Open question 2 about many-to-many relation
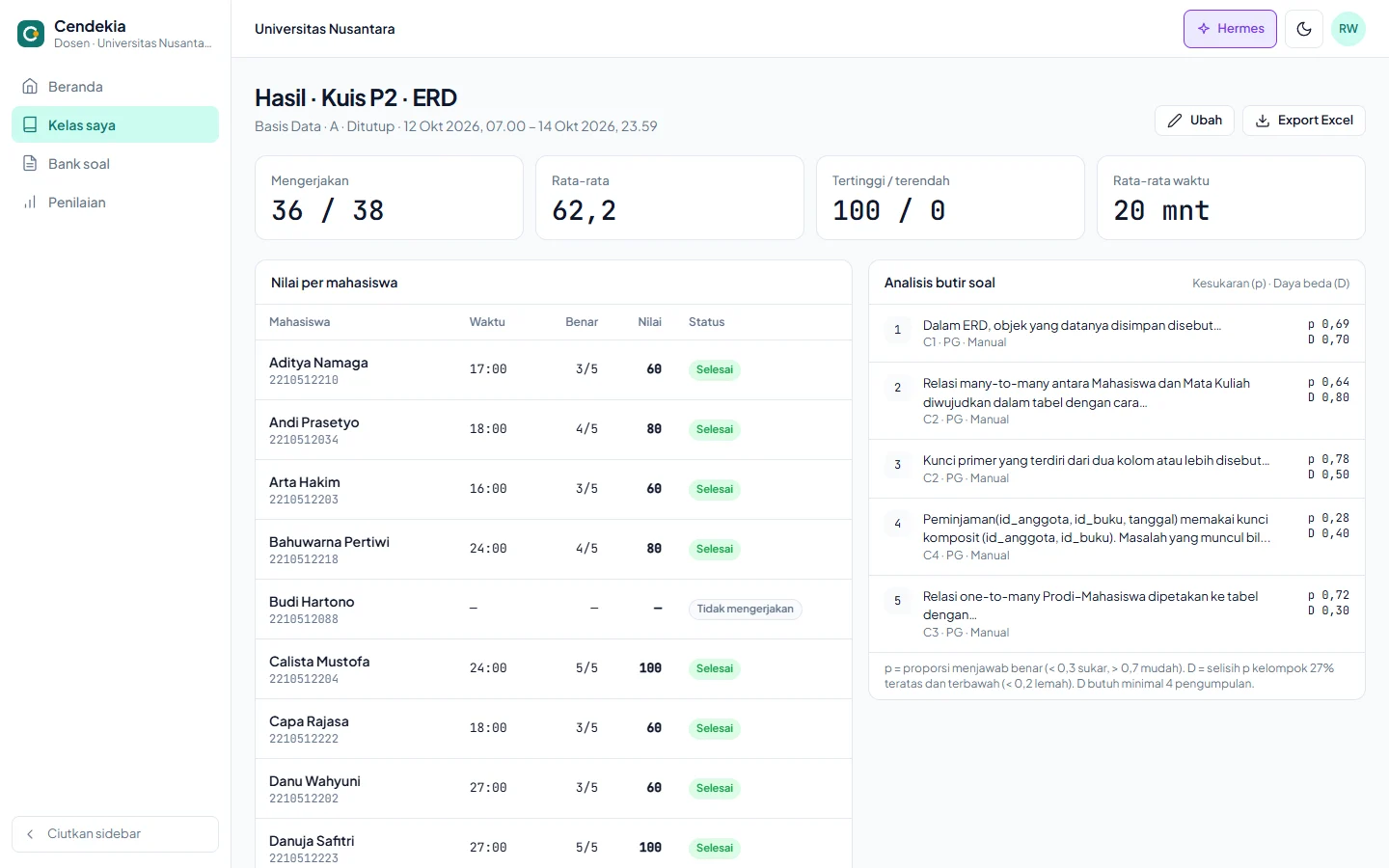Image resolution: width=1389 pixels, height=868 pixels. click(1117, 401)
